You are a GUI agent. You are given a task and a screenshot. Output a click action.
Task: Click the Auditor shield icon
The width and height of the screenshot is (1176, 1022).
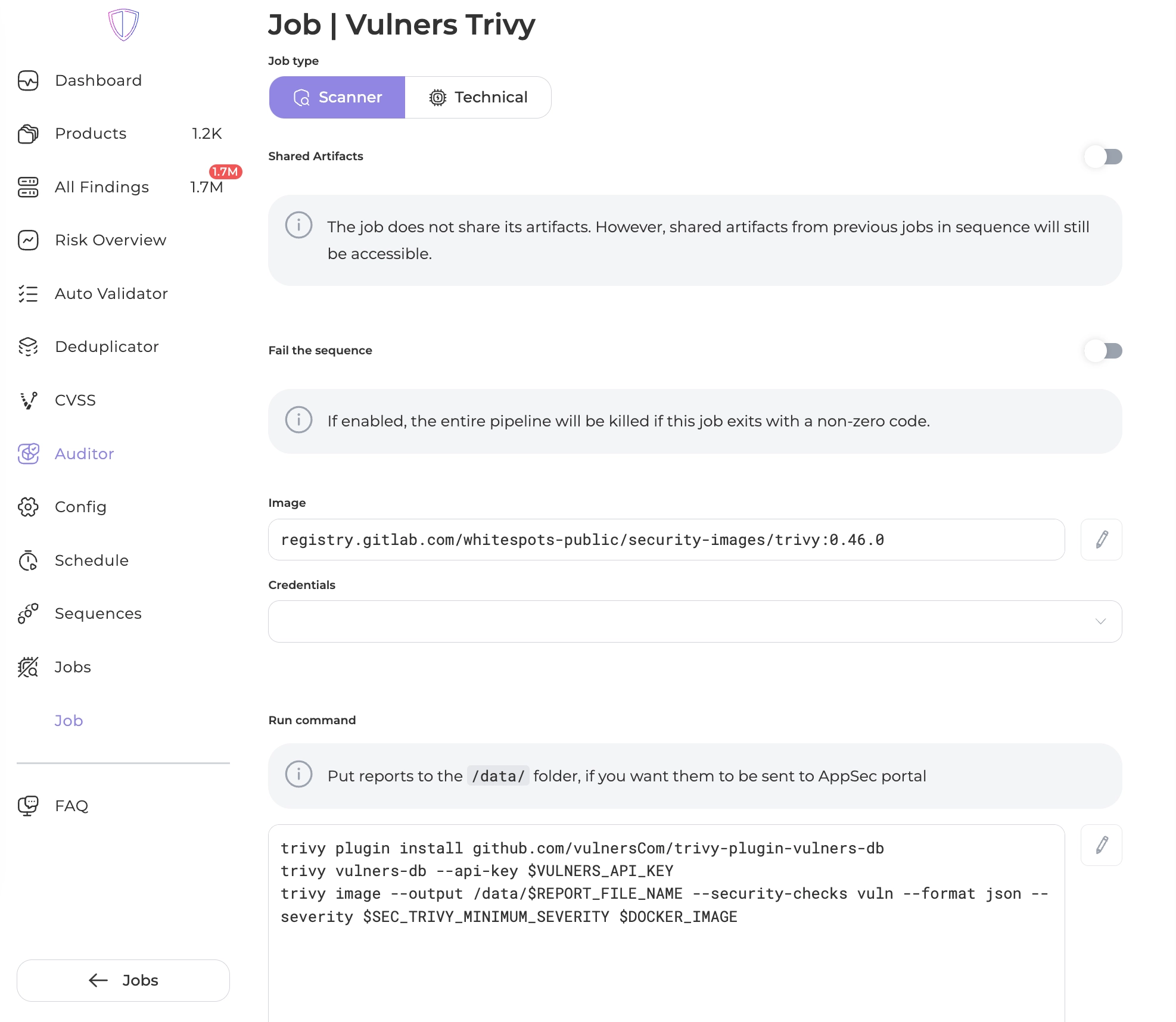click(x=28, y=454)
